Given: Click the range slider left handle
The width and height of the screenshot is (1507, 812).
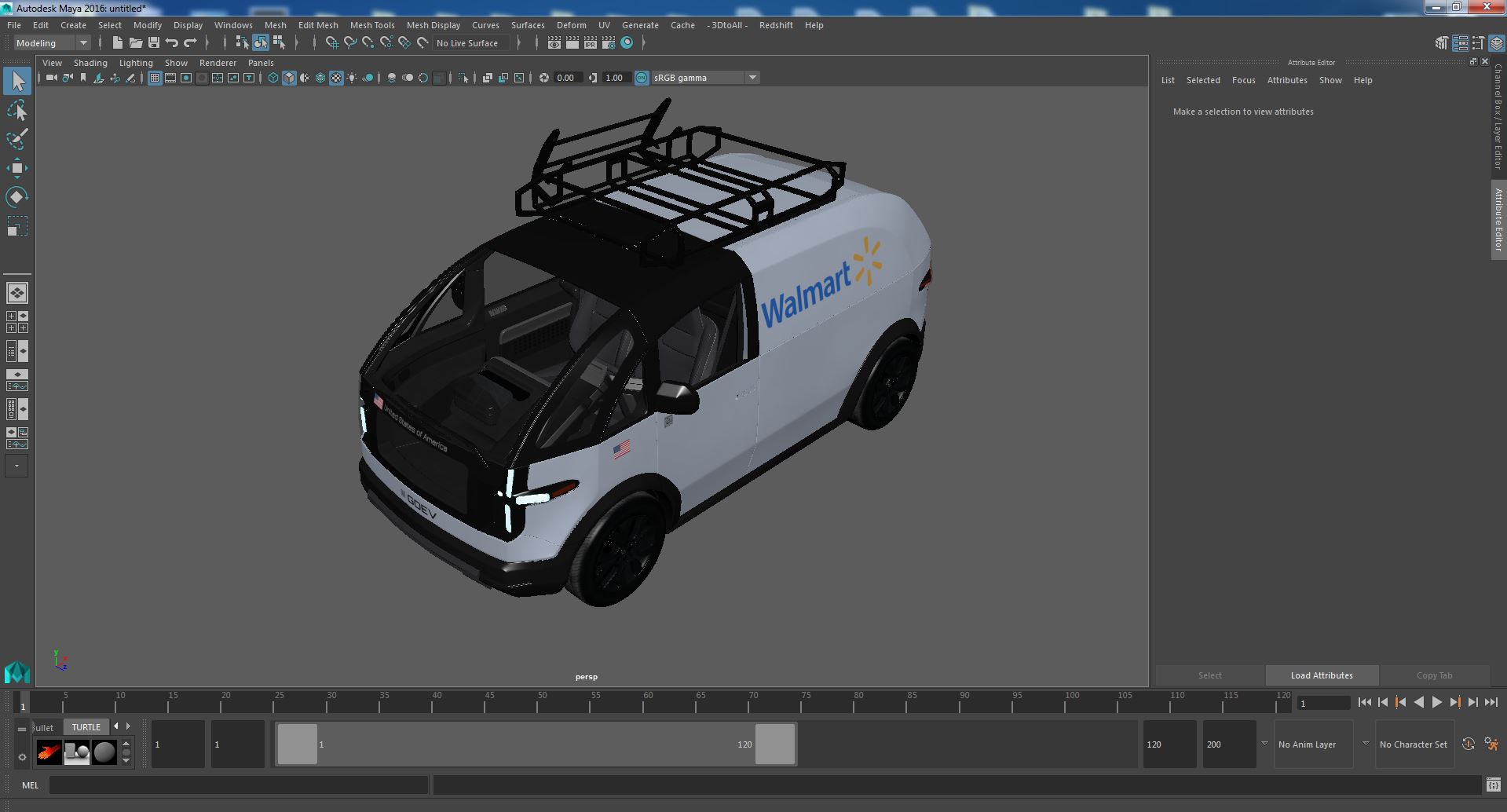Looking at the screenshot, I should coord(298,744).
